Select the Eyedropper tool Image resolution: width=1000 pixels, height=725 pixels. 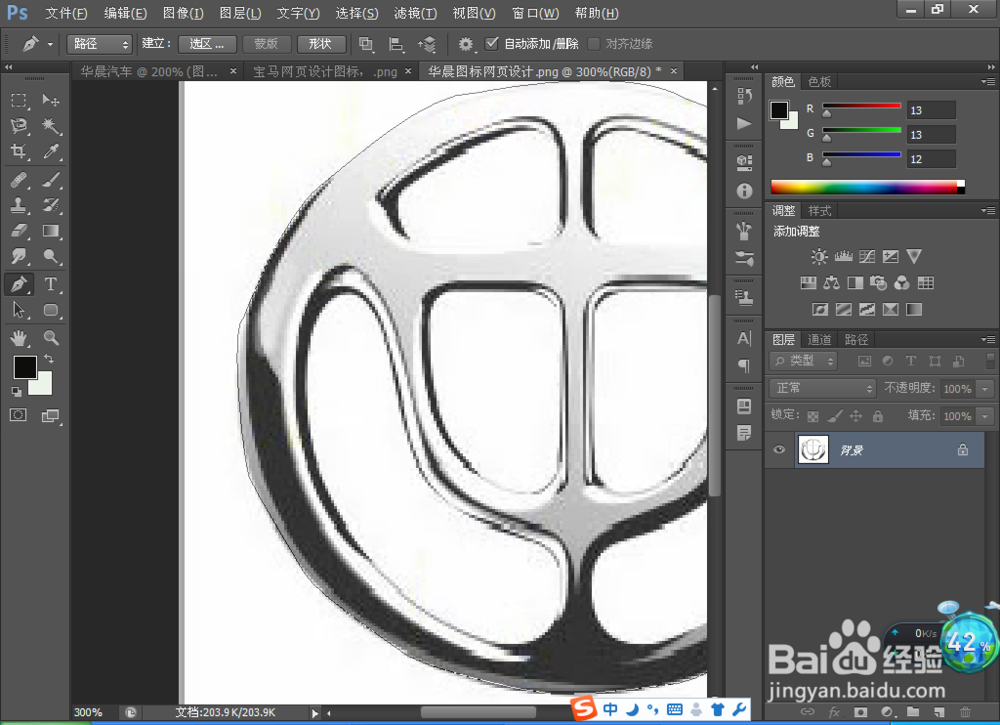point(50,151)
